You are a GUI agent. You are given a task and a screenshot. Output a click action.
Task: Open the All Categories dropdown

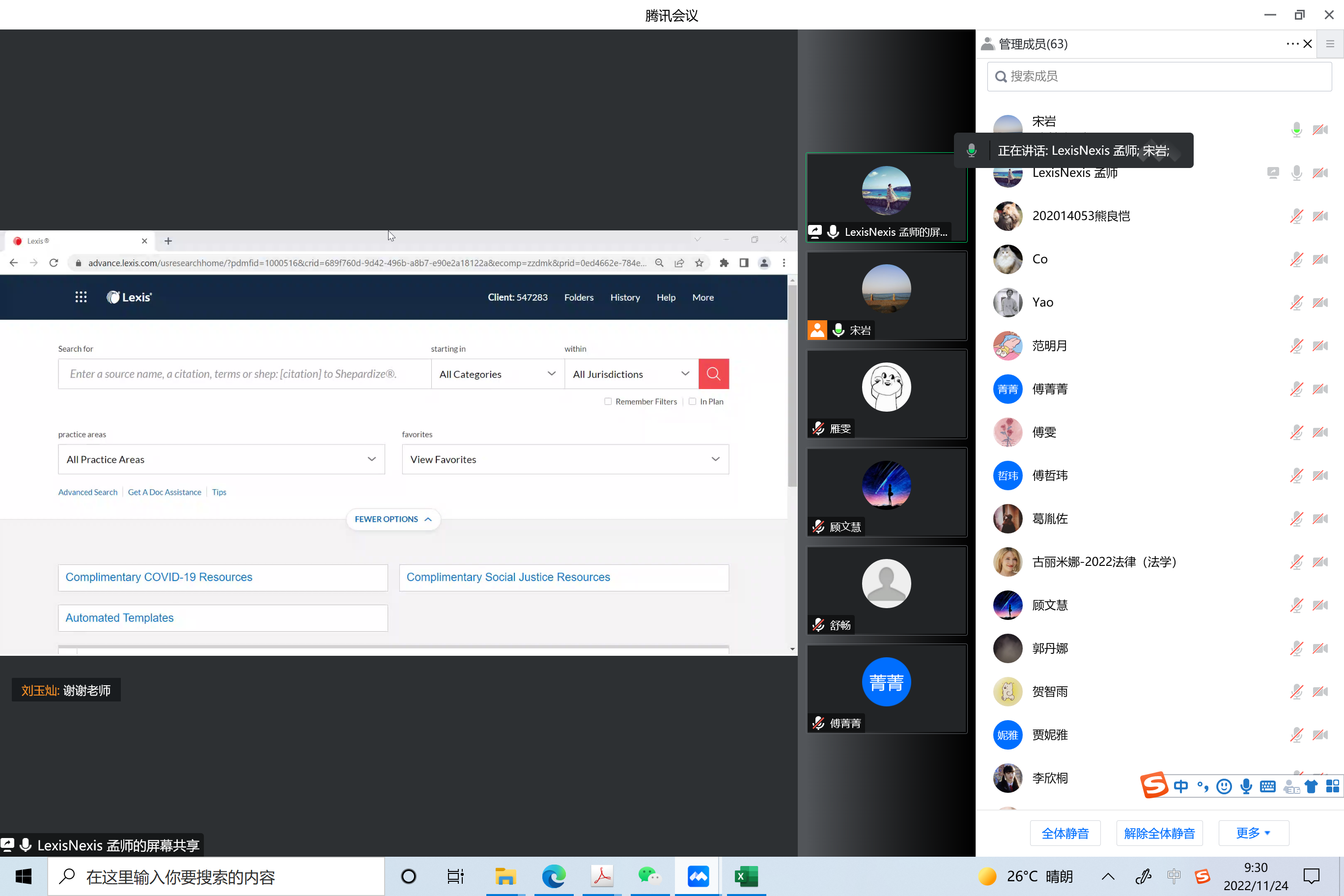click(x=498, y=374)
